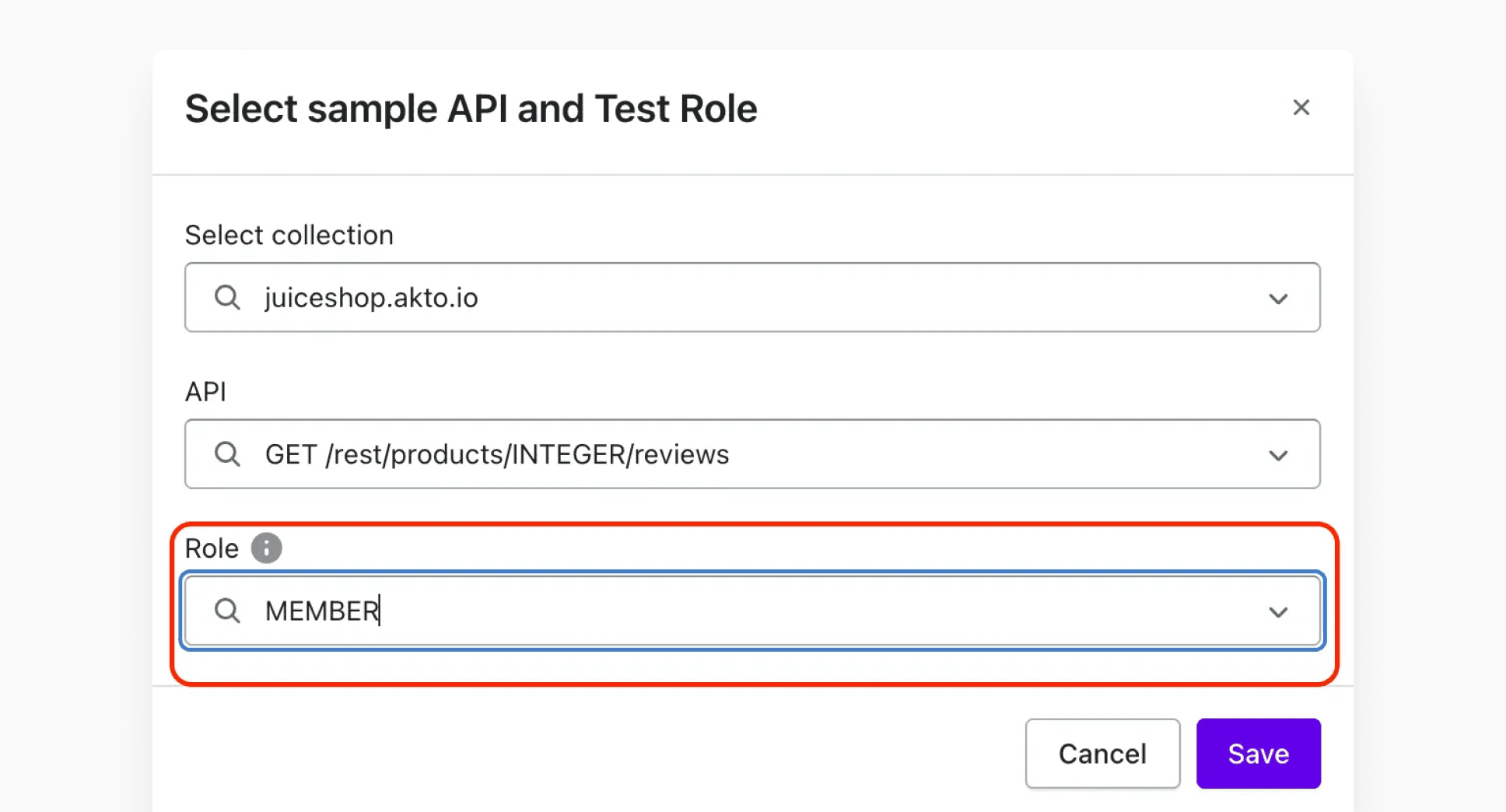Viewport: 1506px width, 812px height.
Task: Select the GET /rest/products/INTEGER/reviews field
Action: (700, 454)
